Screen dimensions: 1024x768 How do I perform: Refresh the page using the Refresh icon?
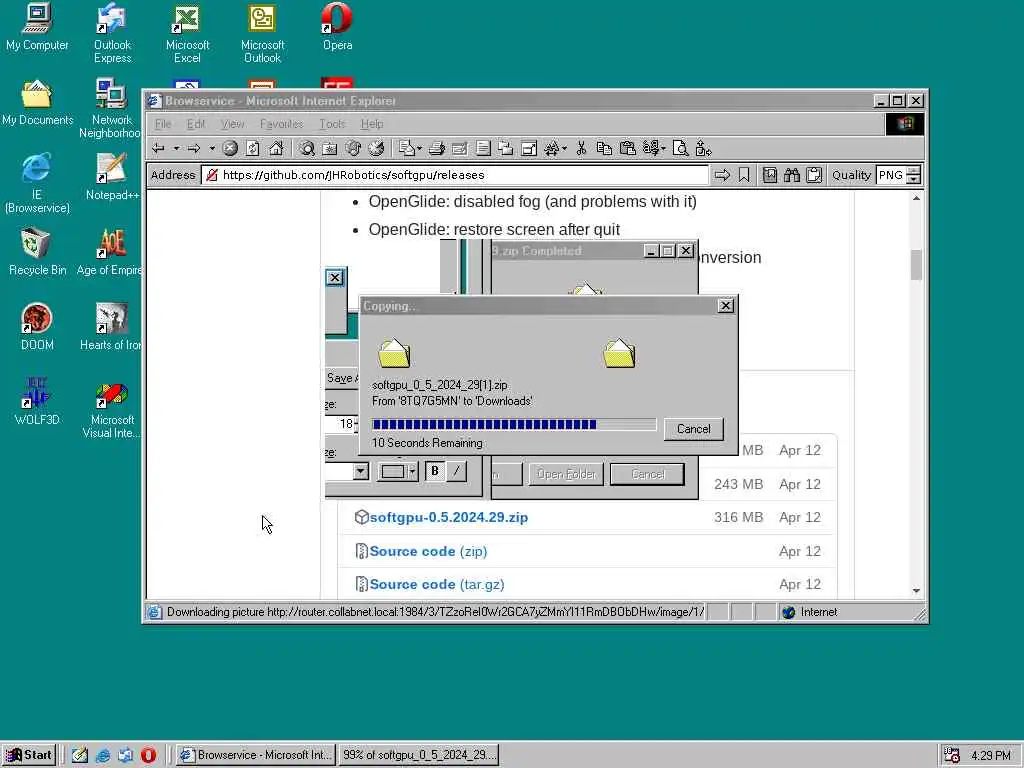click(253, 149)
